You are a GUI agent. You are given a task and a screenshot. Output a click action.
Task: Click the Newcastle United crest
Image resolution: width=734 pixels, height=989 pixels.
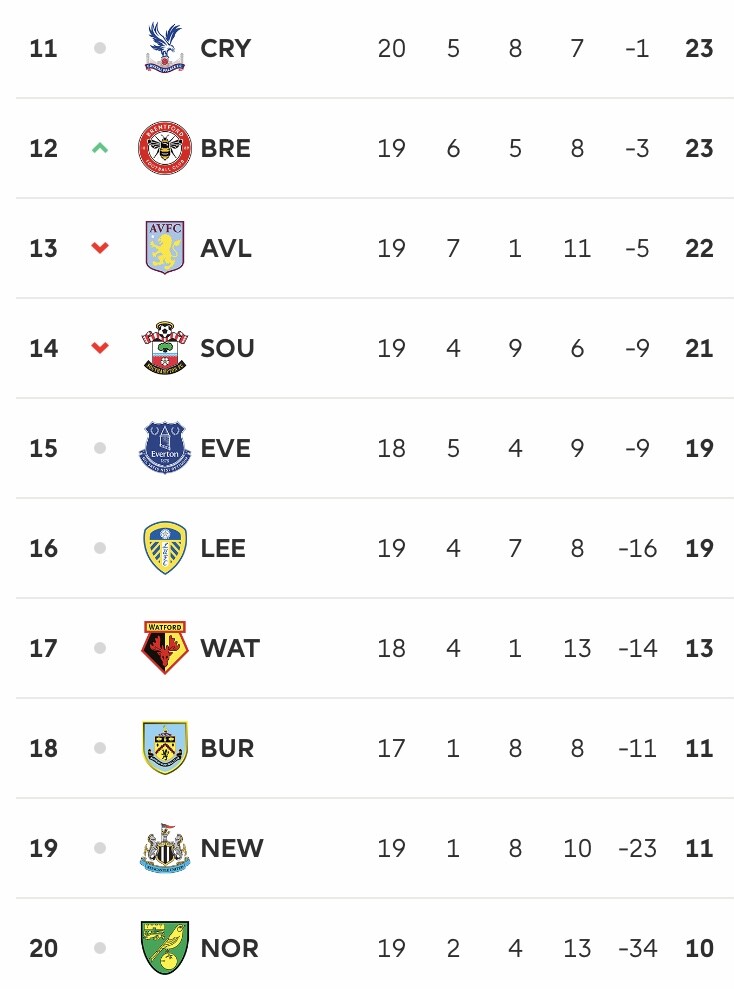(x=165, y=847)
